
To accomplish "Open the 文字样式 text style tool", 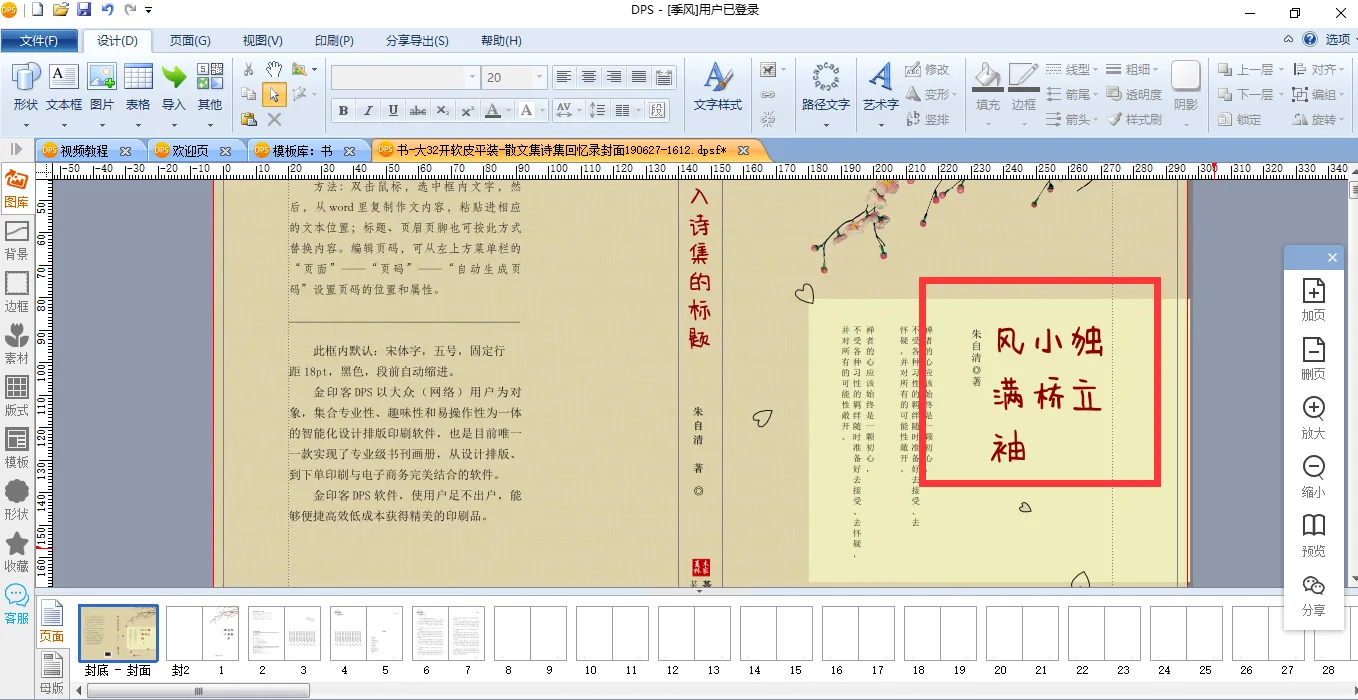I will [717, 86].
